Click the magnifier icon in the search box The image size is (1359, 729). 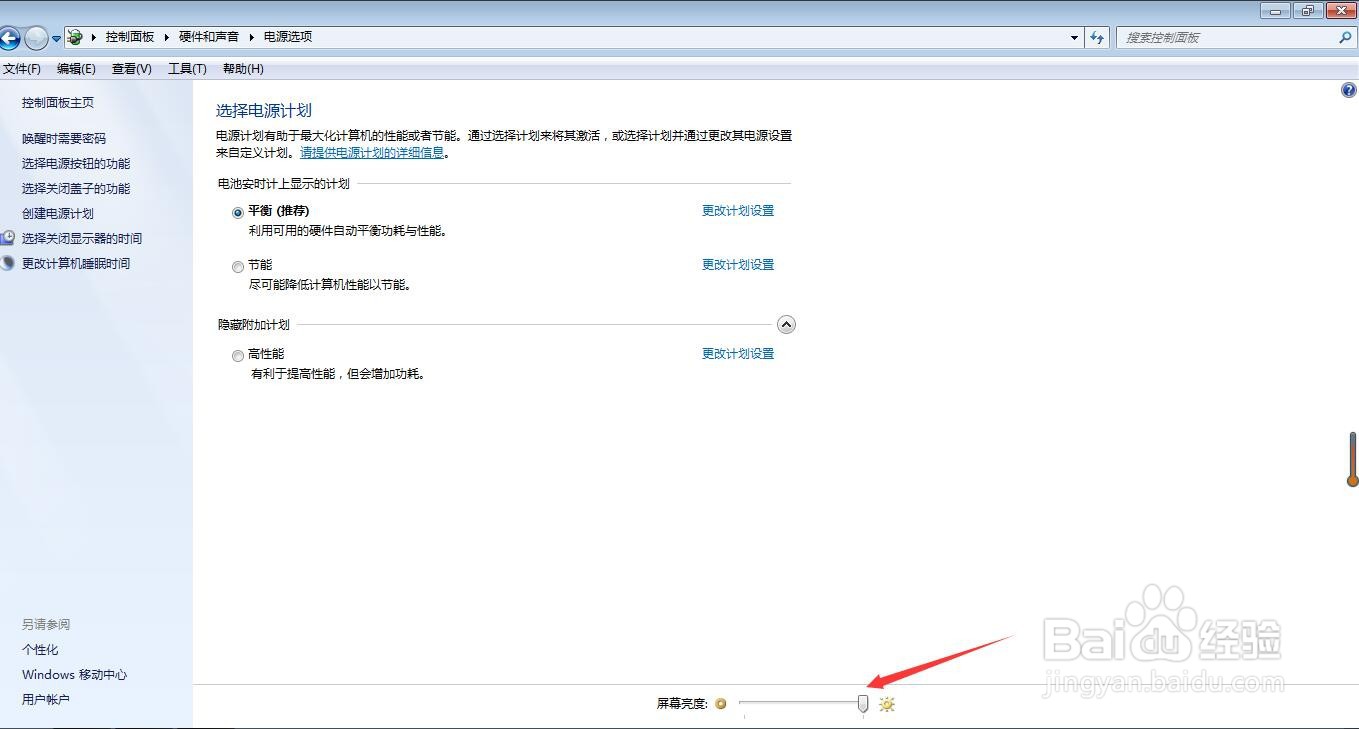point(1345,37)
